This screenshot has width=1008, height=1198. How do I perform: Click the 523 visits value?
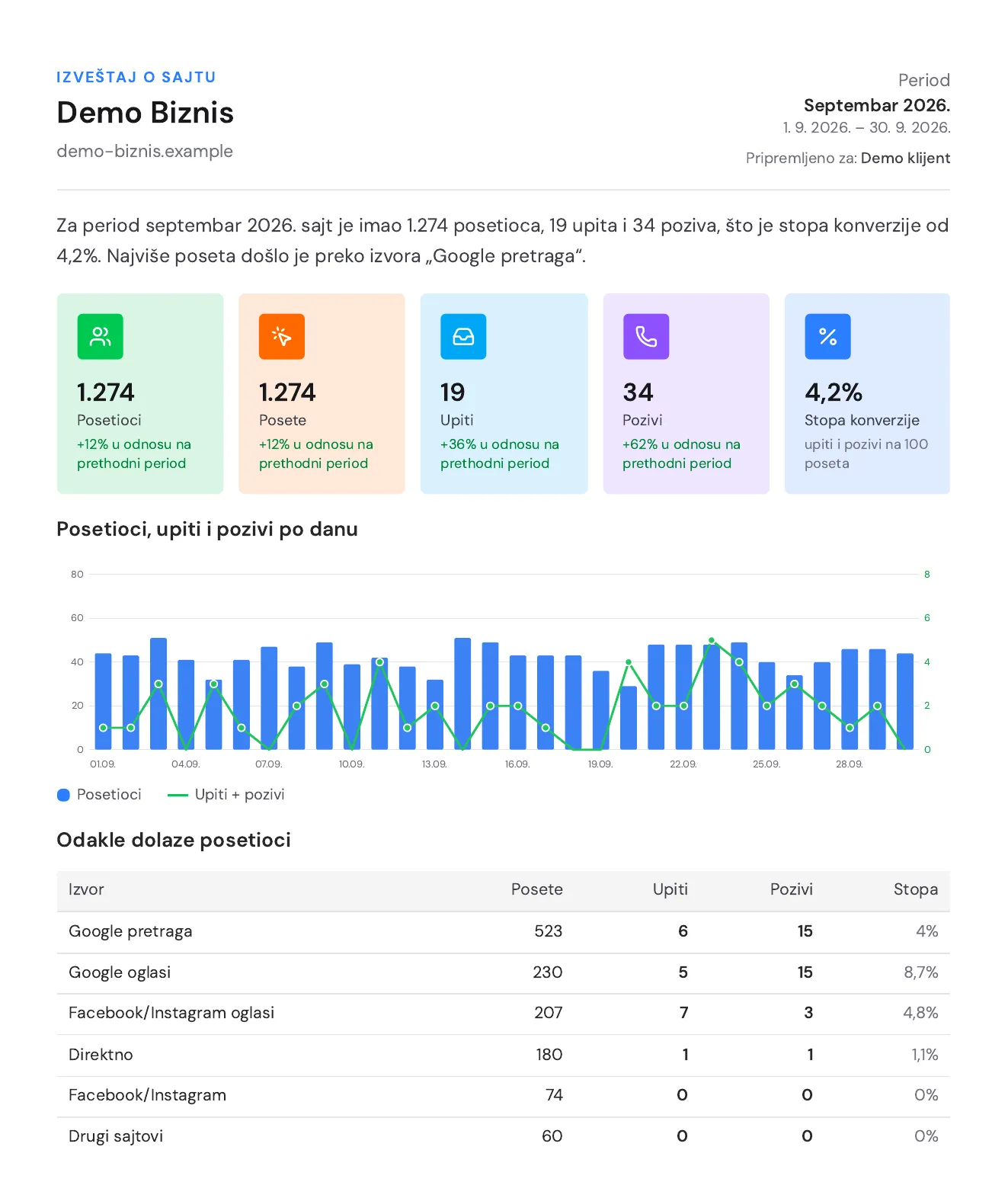pos(549,931)
